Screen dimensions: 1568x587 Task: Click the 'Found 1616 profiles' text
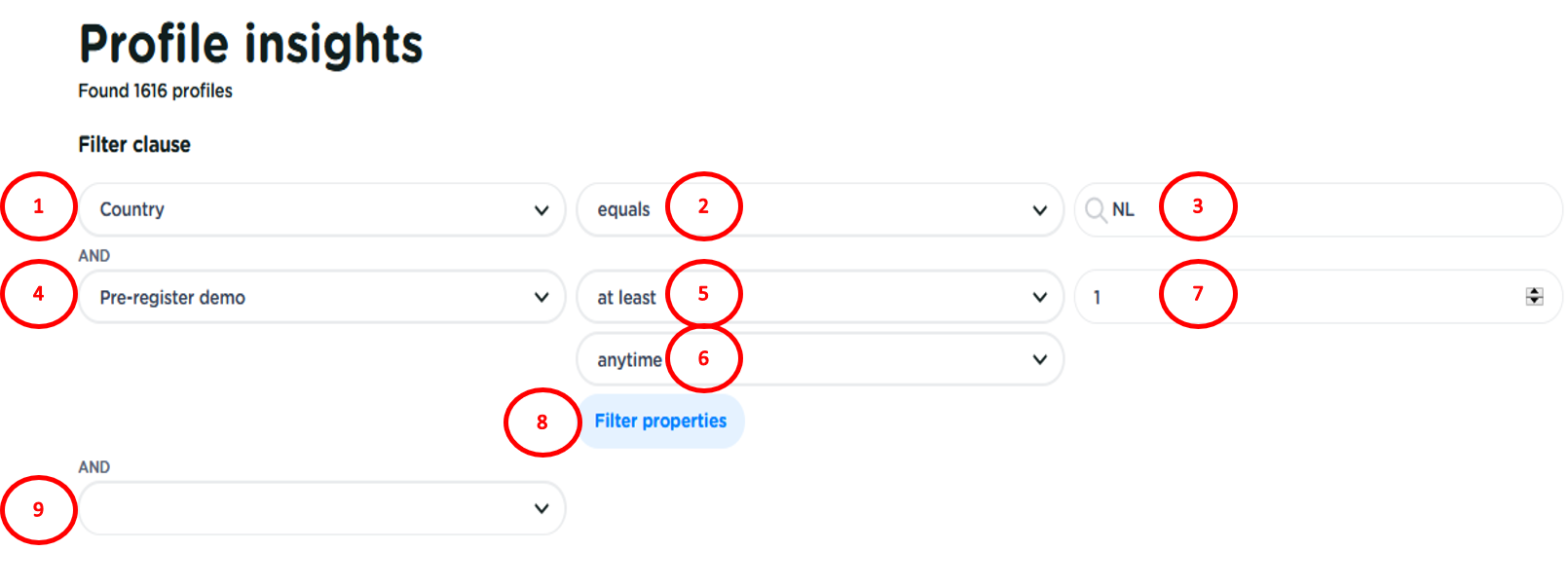[156, 92]
